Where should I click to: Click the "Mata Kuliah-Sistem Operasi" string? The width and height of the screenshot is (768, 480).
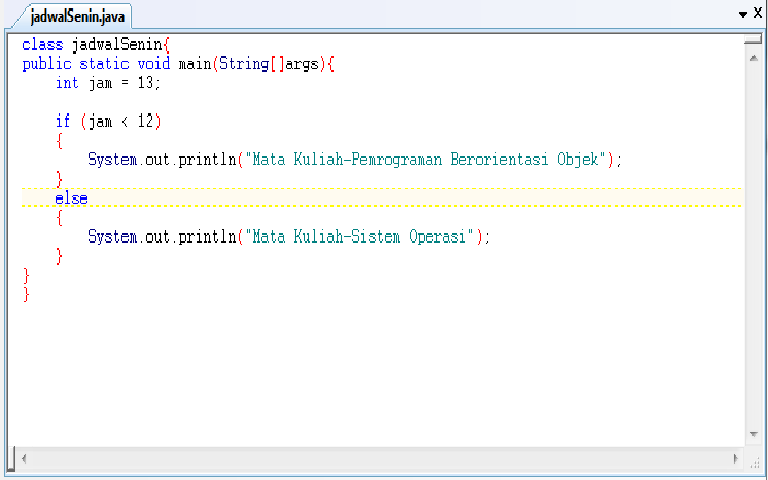click(x=360, y=237)
